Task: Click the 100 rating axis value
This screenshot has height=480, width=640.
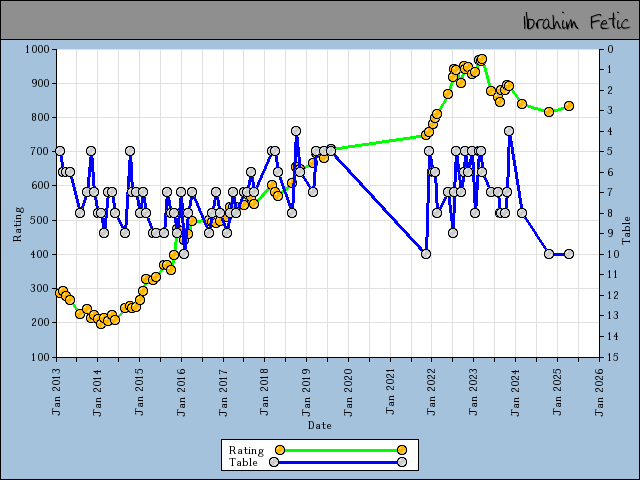Action: 40,357
